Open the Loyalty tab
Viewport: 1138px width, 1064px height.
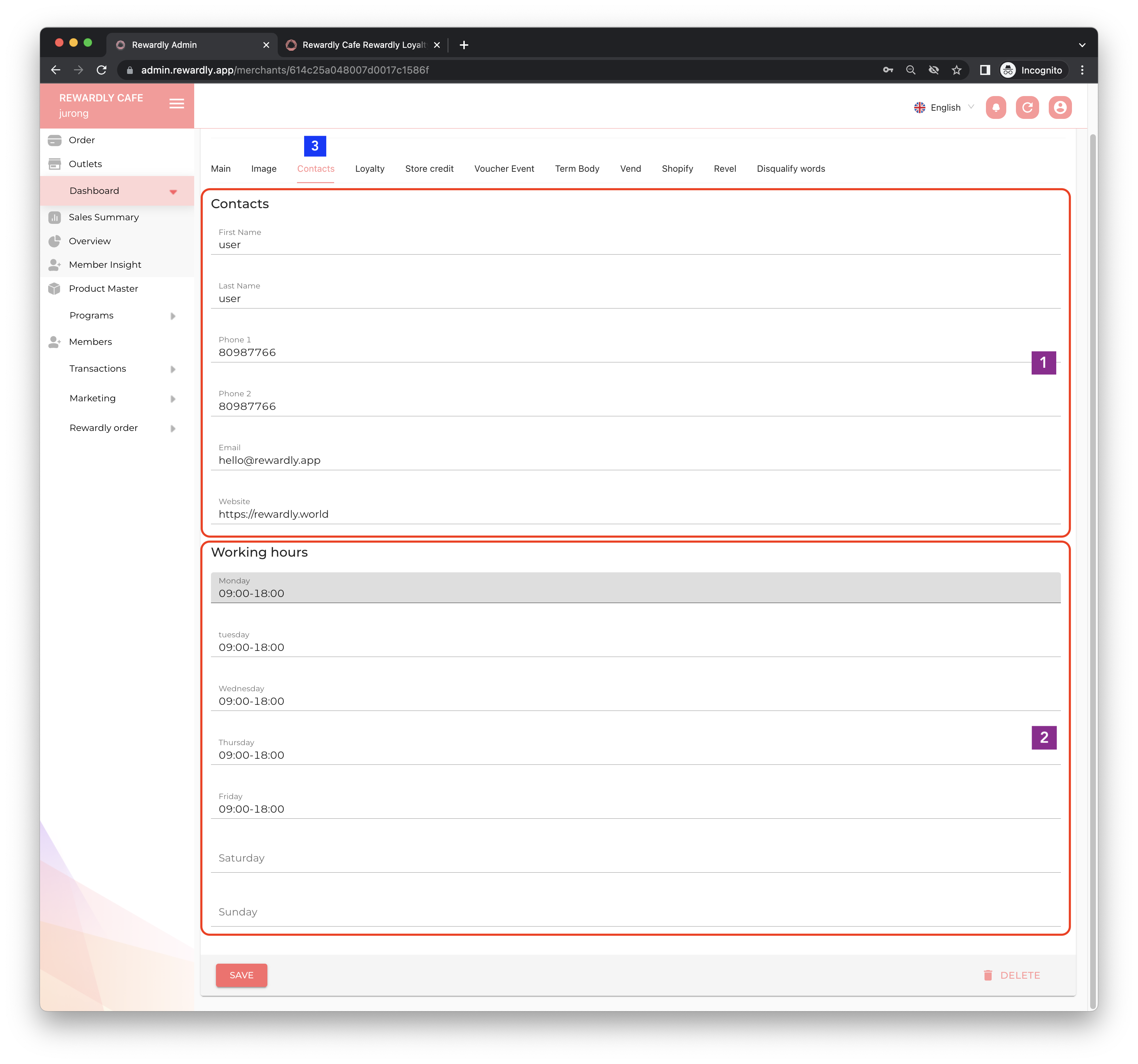tap(369, 169)
